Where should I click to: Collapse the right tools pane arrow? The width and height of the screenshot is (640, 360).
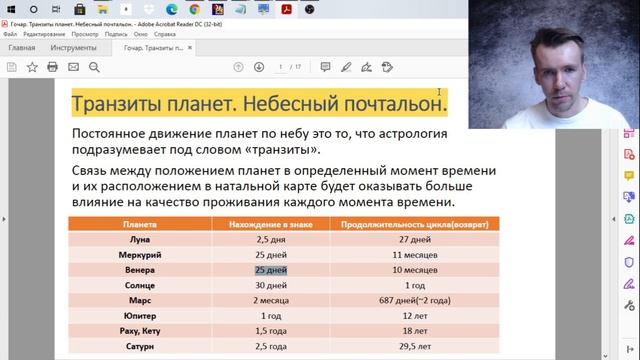tap(613, 219)
